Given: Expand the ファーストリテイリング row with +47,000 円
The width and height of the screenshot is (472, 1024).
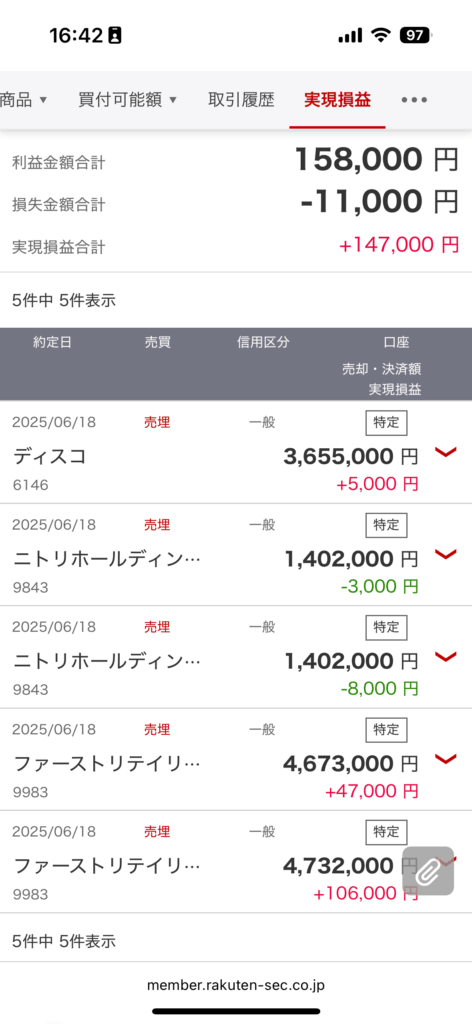Looking at the screenshot, I should tap(446, 759).
